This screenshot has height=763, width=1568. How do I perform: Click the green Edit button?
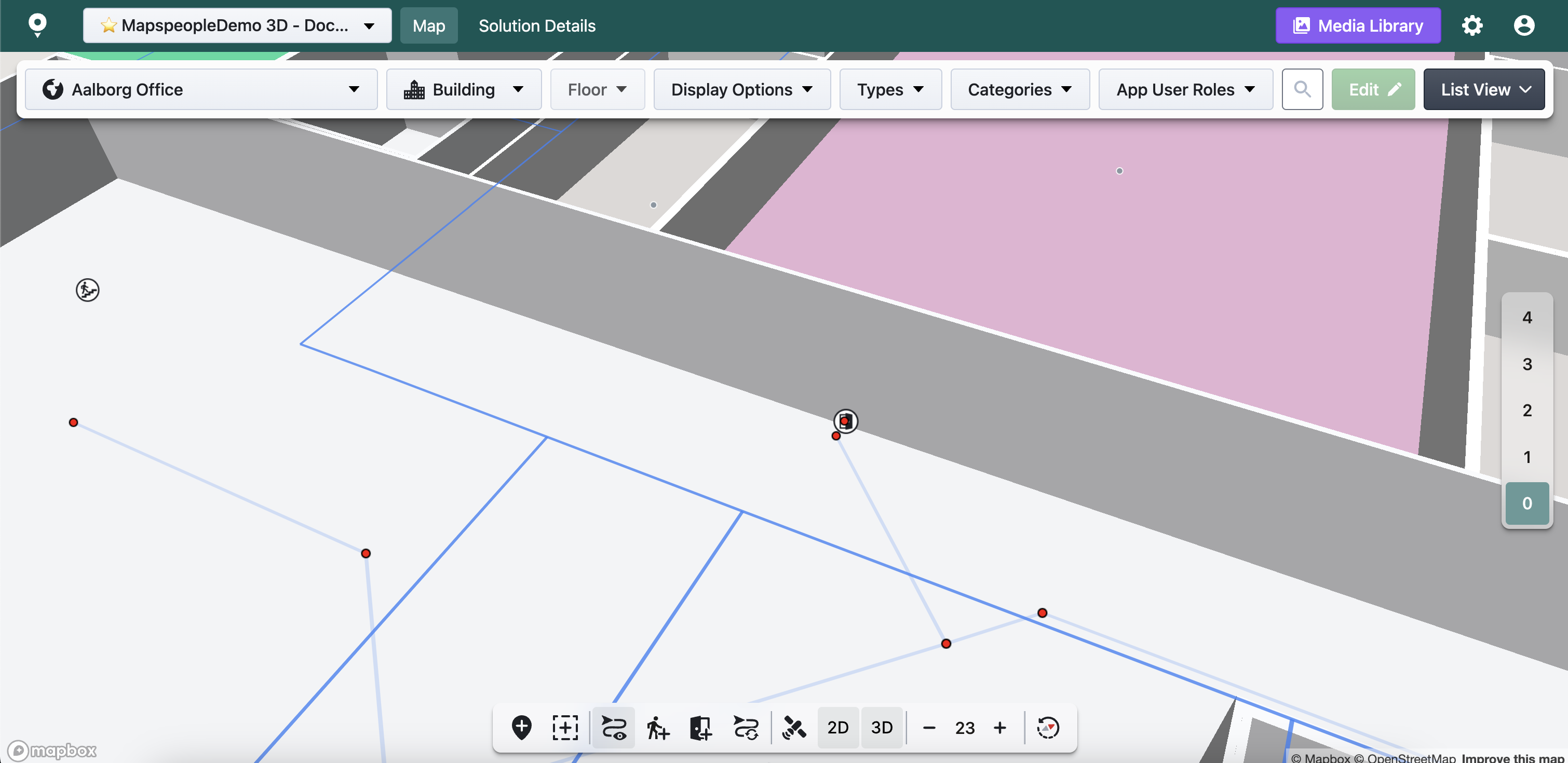1373,89
